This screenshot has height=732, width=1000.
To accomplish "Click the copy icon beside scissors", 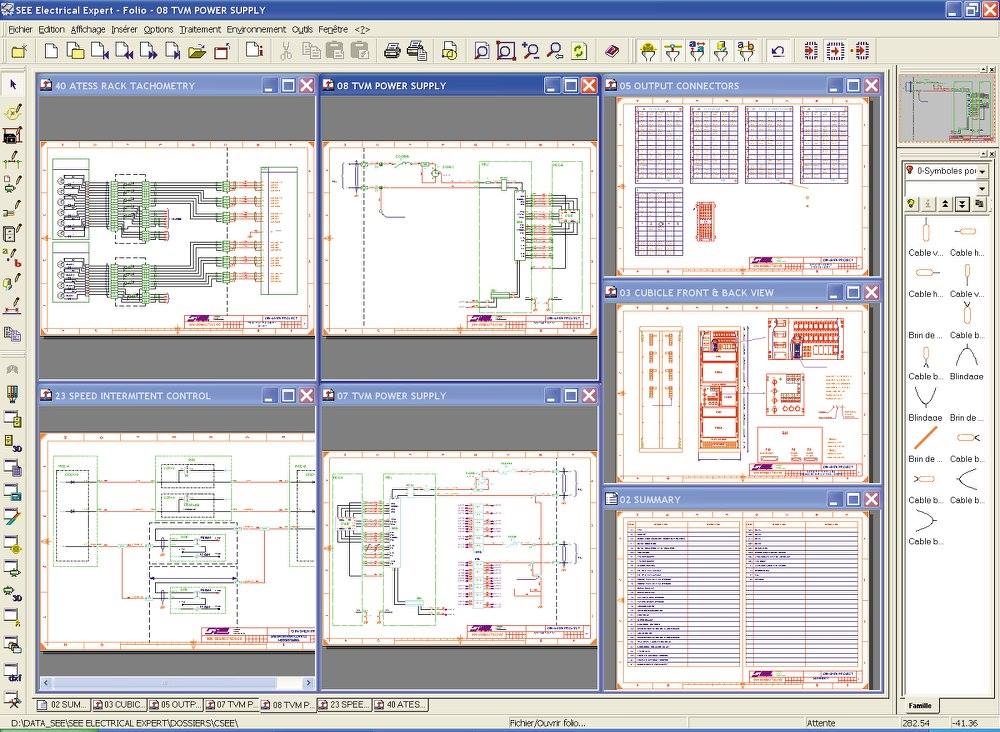I will 311,51.
